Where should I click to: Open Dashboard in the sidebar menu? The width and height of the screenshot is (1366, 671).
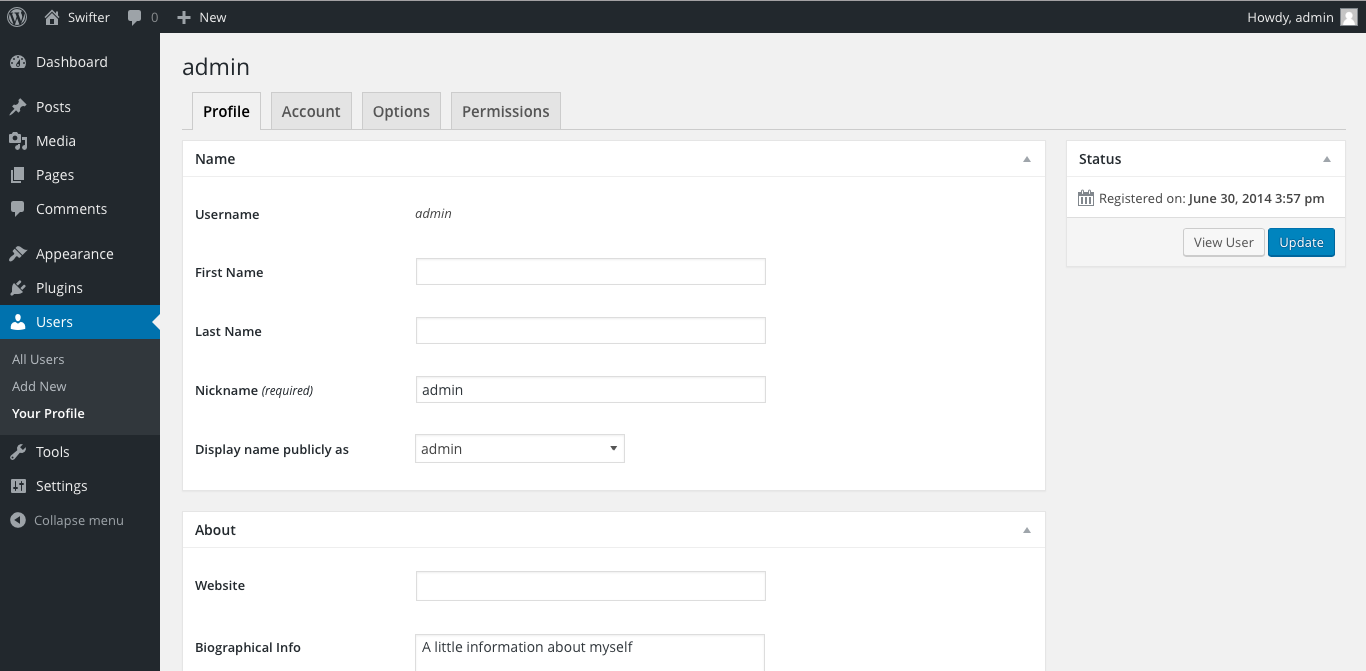[x=80, y=62]
